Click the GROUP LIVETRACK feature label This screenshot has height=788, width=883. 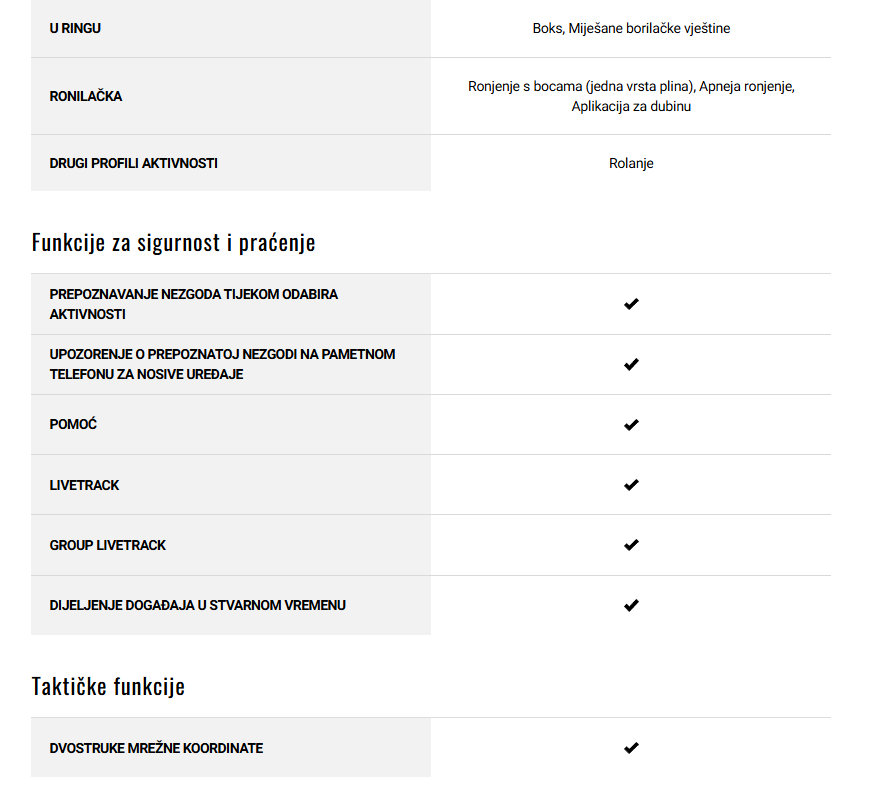(108, 545)
